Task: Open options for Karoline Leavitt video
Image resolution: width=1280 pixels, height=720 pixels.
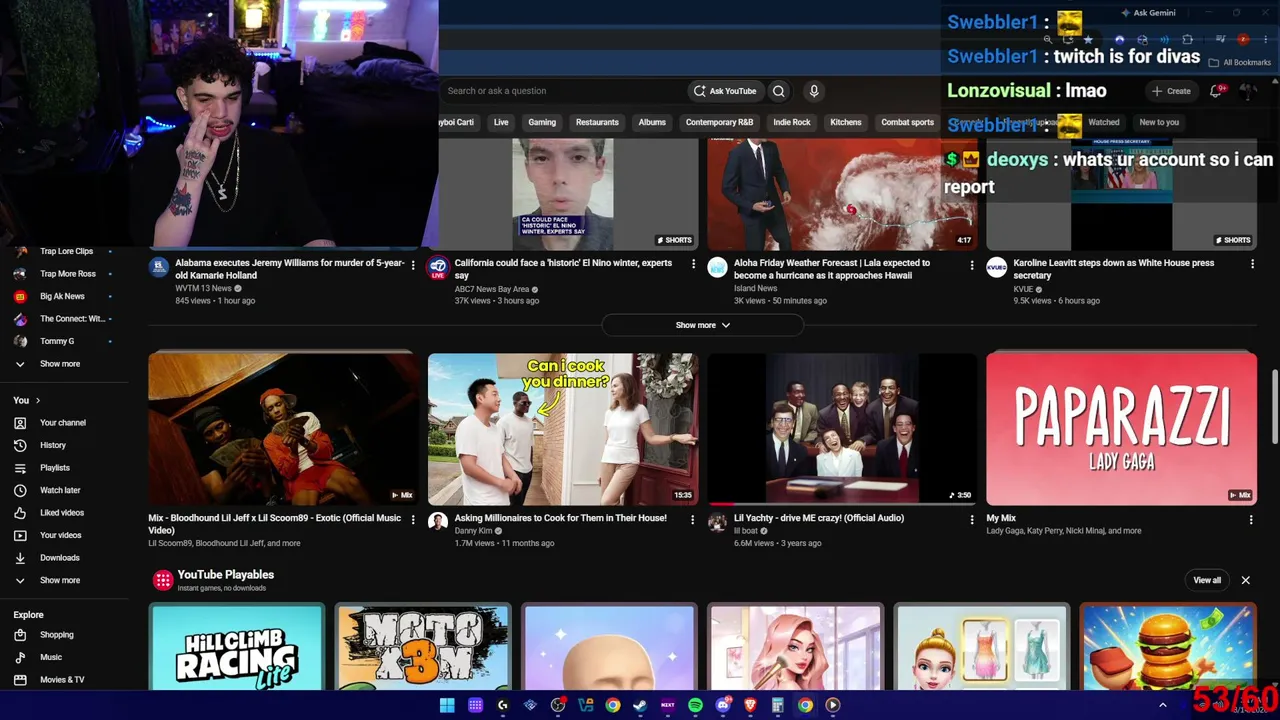Action: [x=1252, y=264]
